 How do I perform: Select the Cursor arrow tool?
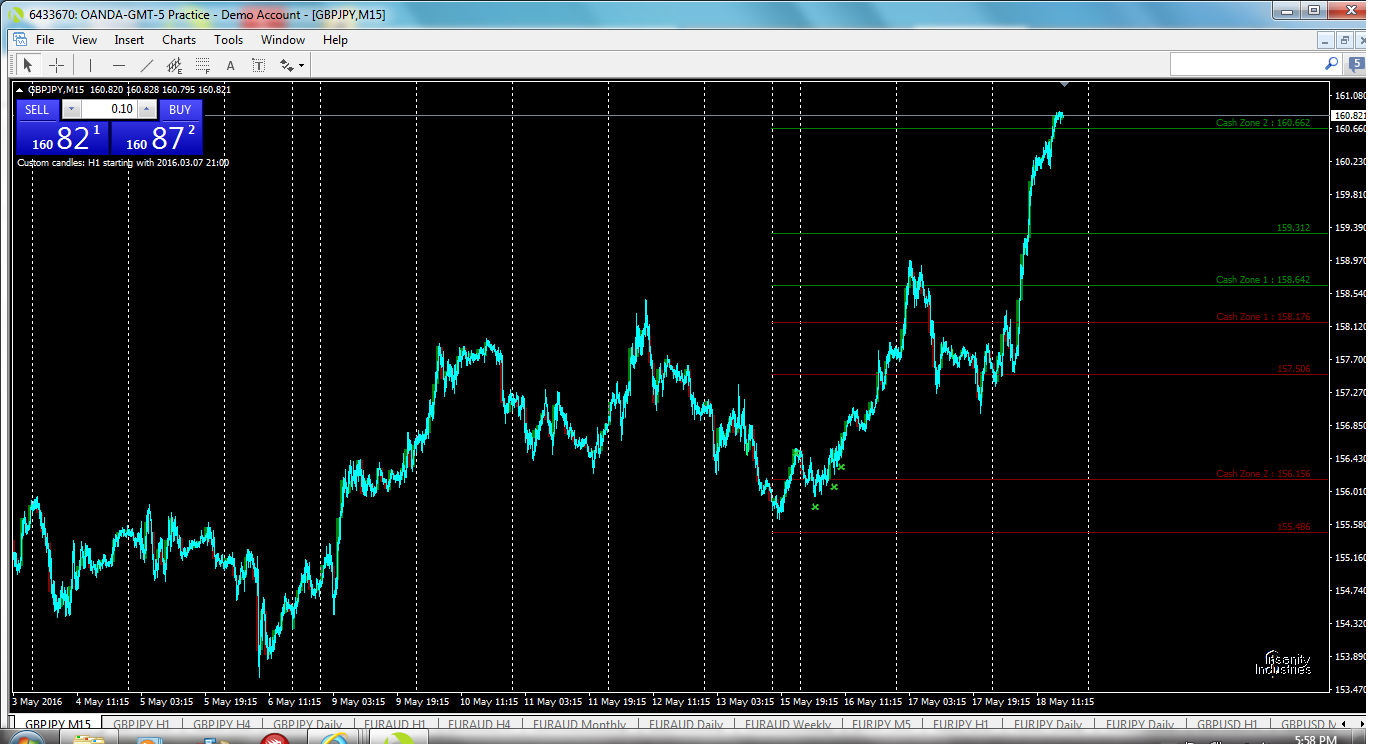pos(28,65)
